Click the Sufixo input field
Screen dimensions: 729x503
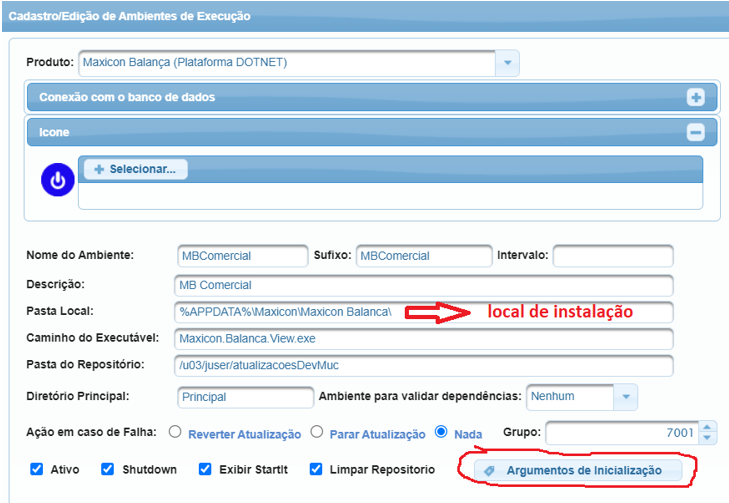pyautogui.click(x=424, y=256)
